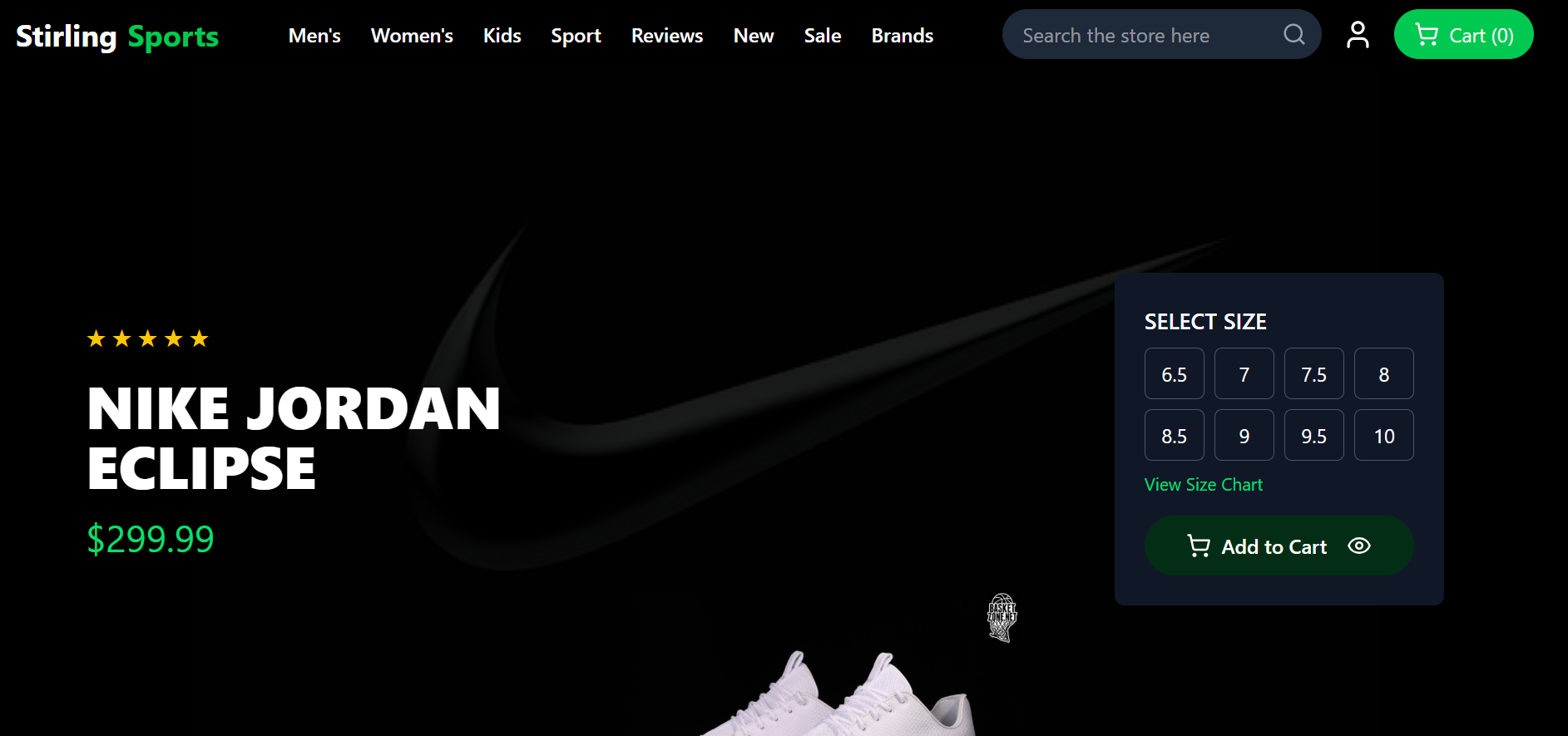Viewport: 1568px width, 736px height.
Task: Navigate to the Sale section
Action: coord(822,36)
